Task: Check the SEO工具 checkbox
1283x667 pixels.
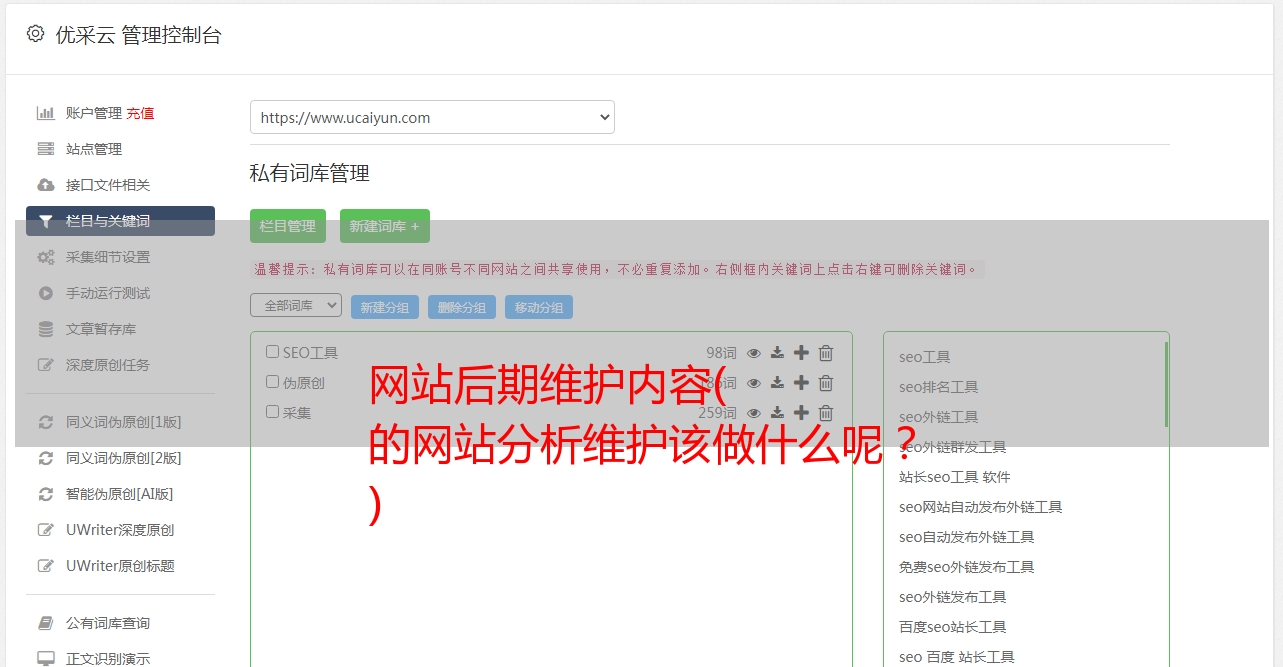Action: pos(272,352)
